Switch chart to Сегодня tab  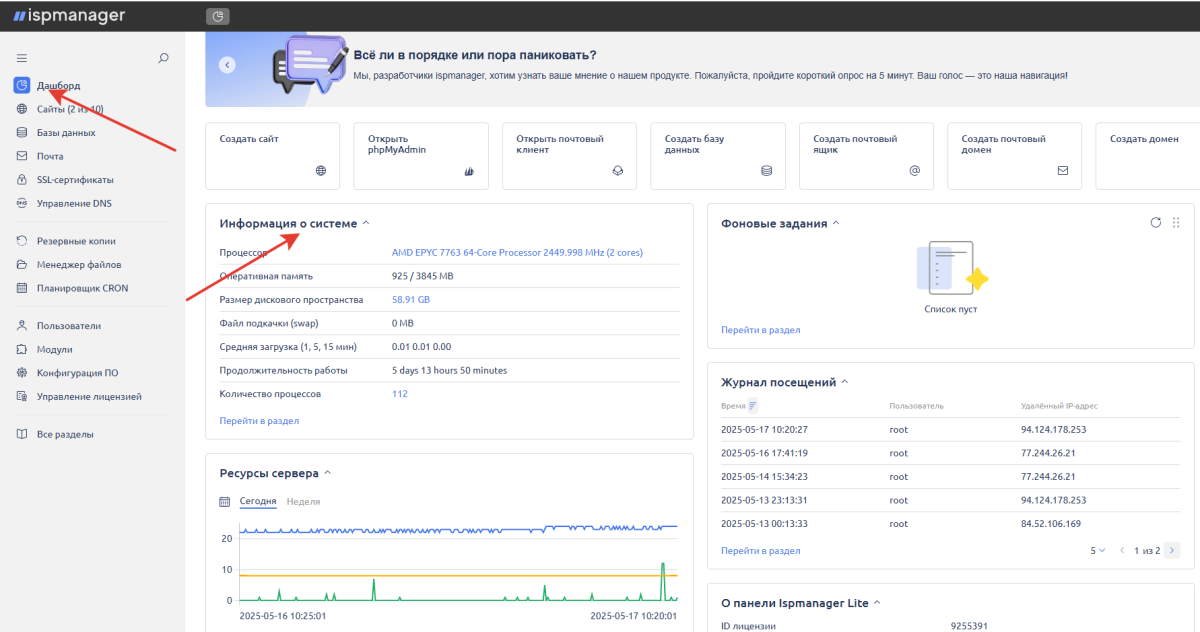(258, 501)
